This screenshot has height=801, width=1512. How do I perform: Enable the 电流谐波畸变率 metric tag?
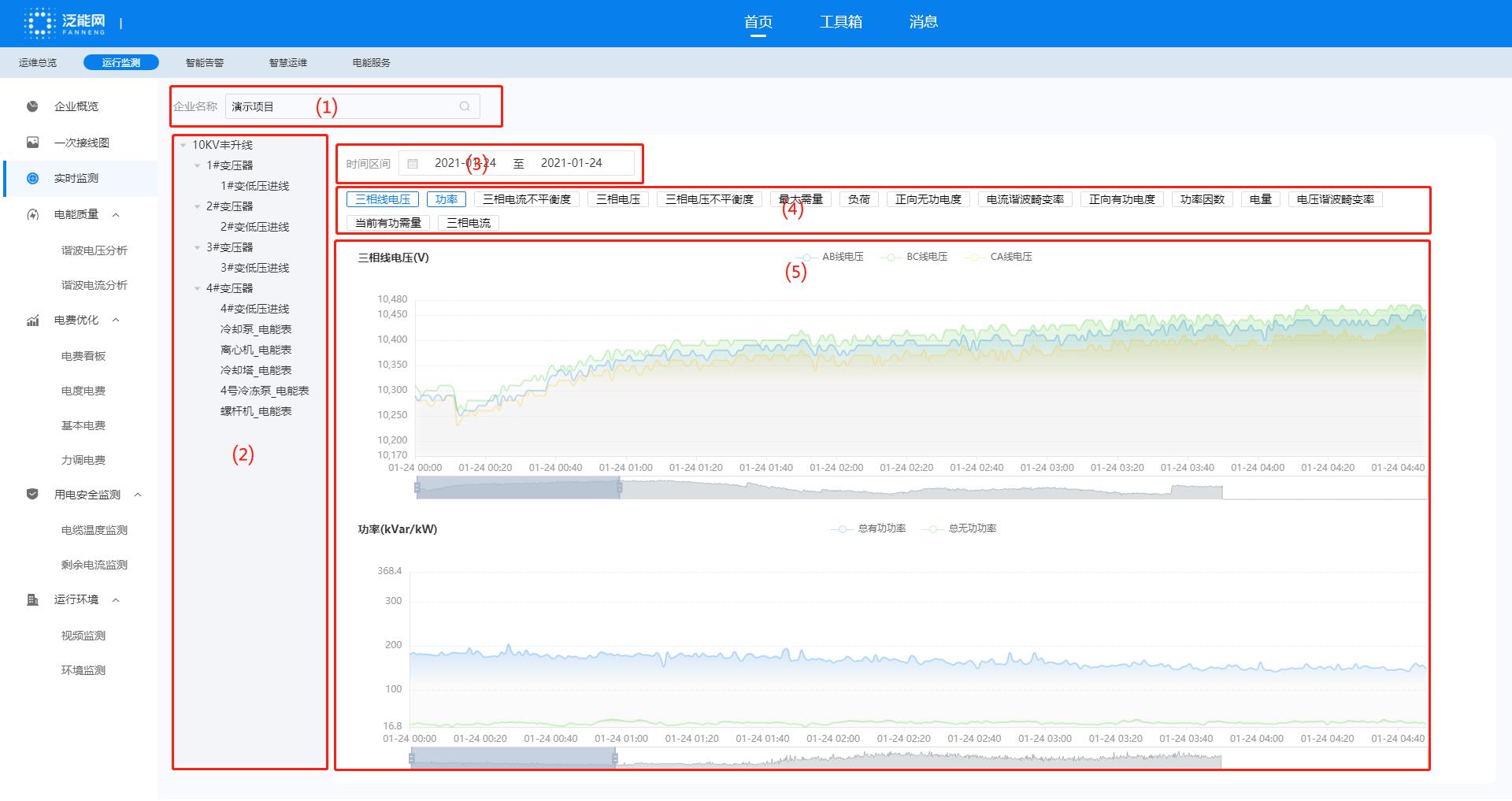coord(1025,199)
